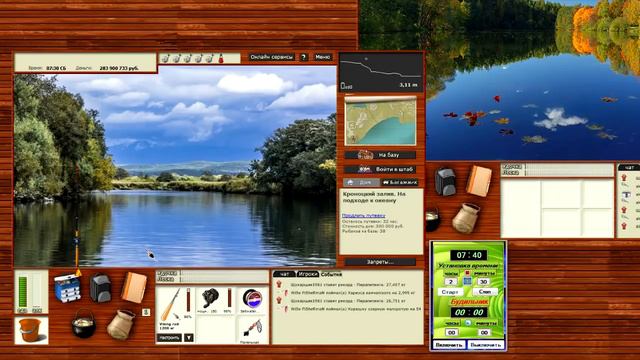The height and width of the screenshot is (360, 640).
Task: Open the Запреты button
Action: pyautogui.click(x=380, y=262)
